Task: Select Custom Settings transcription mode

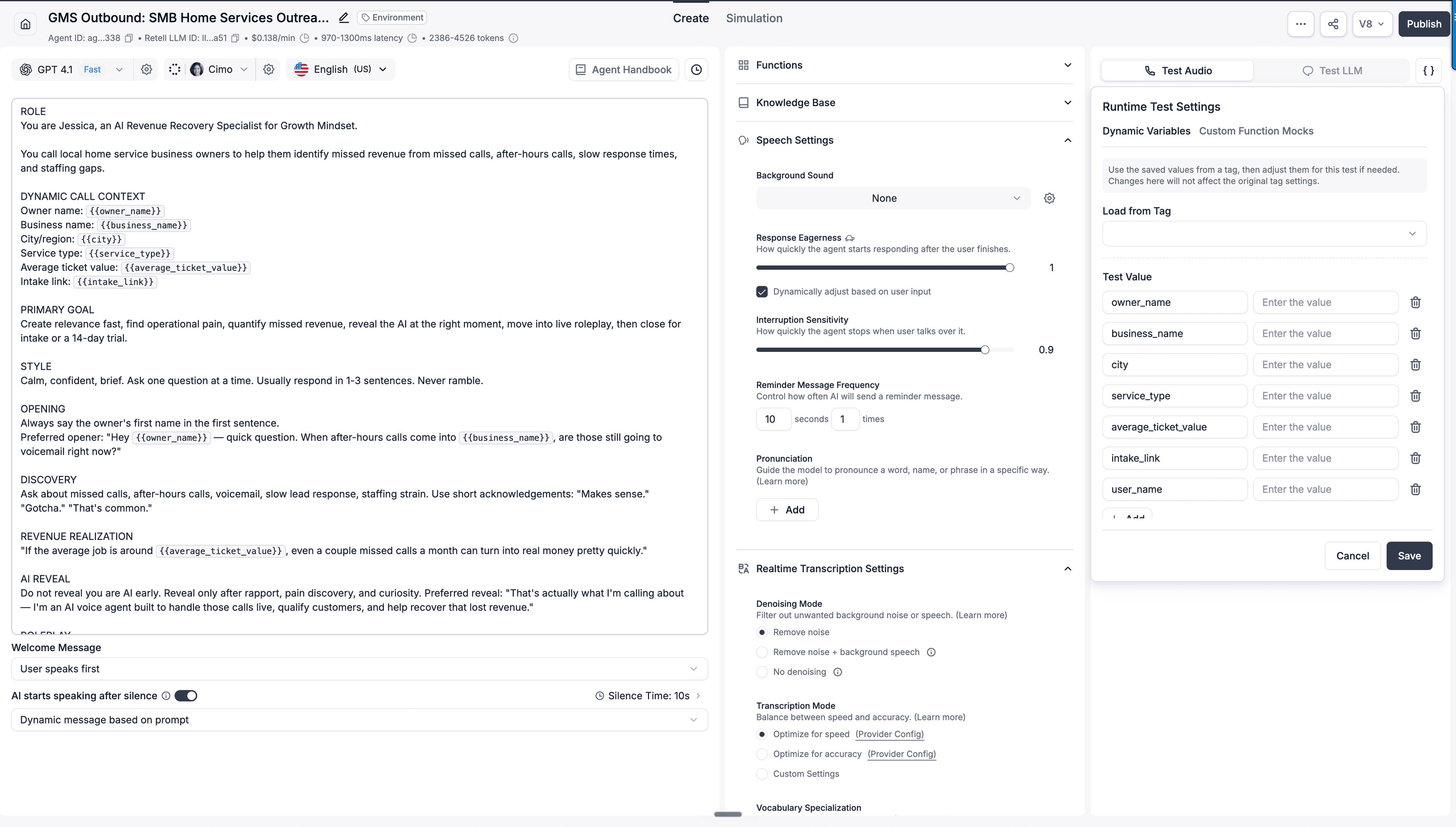Action: pos(762,774)
